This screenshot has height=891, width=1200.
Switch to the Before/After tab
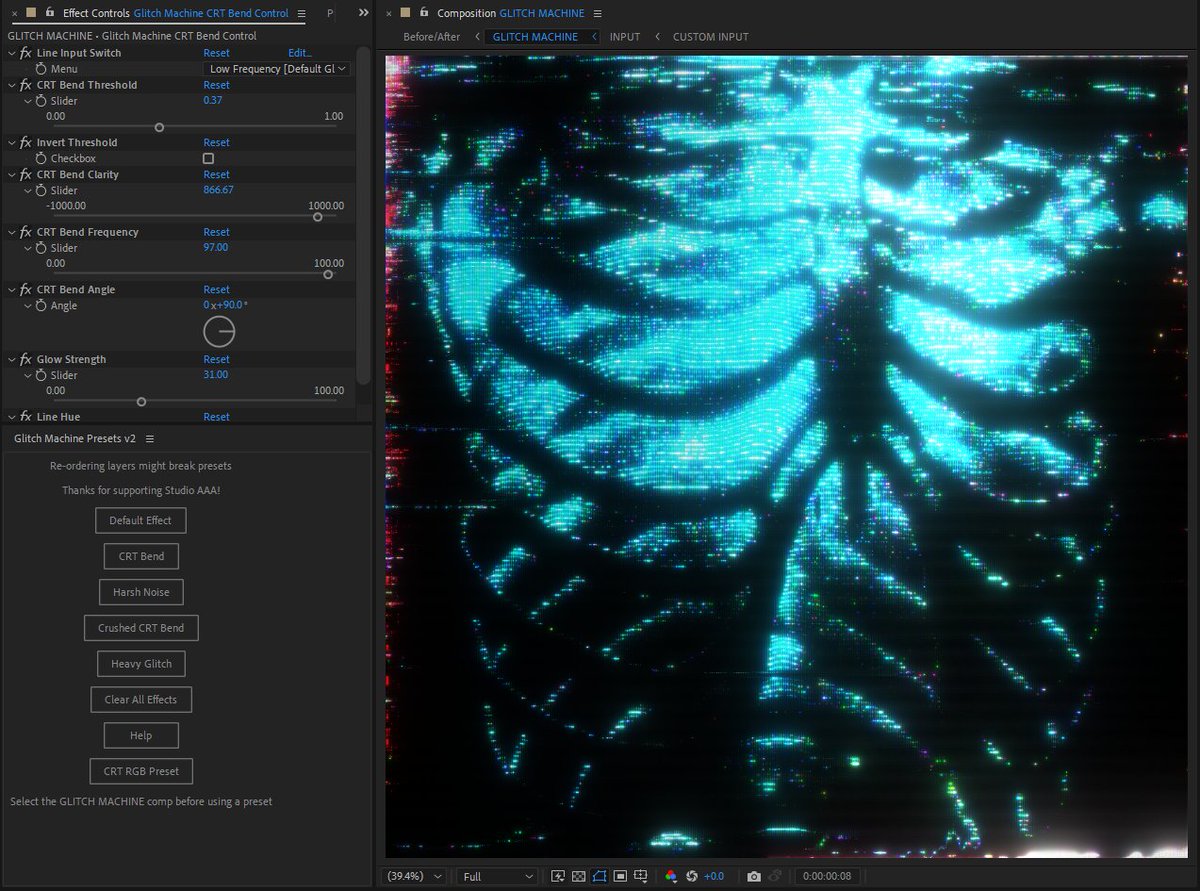point(432,37)
